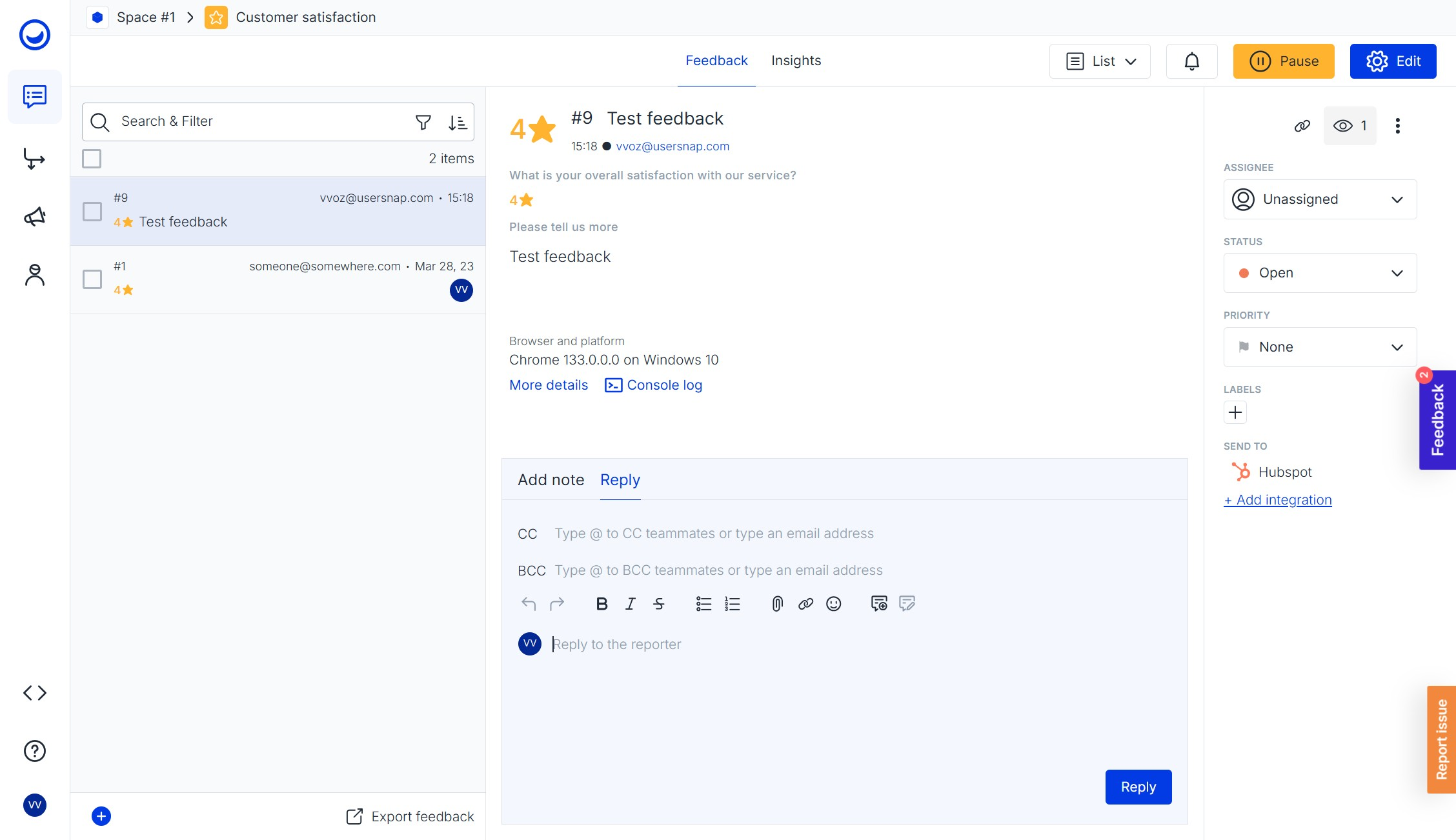Open the announcements megaphone in the sidebar
This screenshot has height=840, width=1456.
tap(35, 217)
